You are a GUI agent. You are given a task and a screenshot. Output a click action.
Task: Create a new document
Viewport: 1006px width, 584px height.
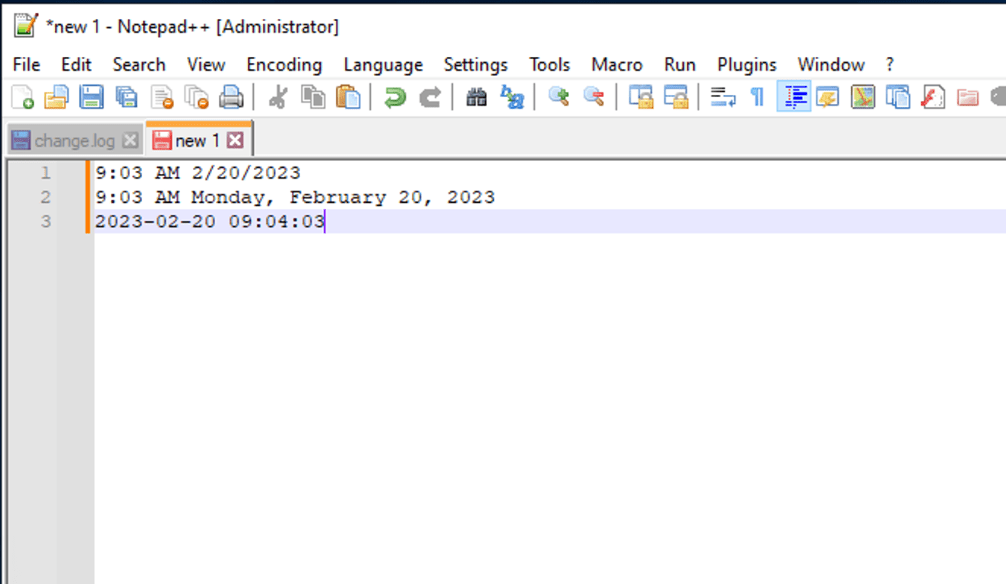pyautogui.click(x=19, y=97)
